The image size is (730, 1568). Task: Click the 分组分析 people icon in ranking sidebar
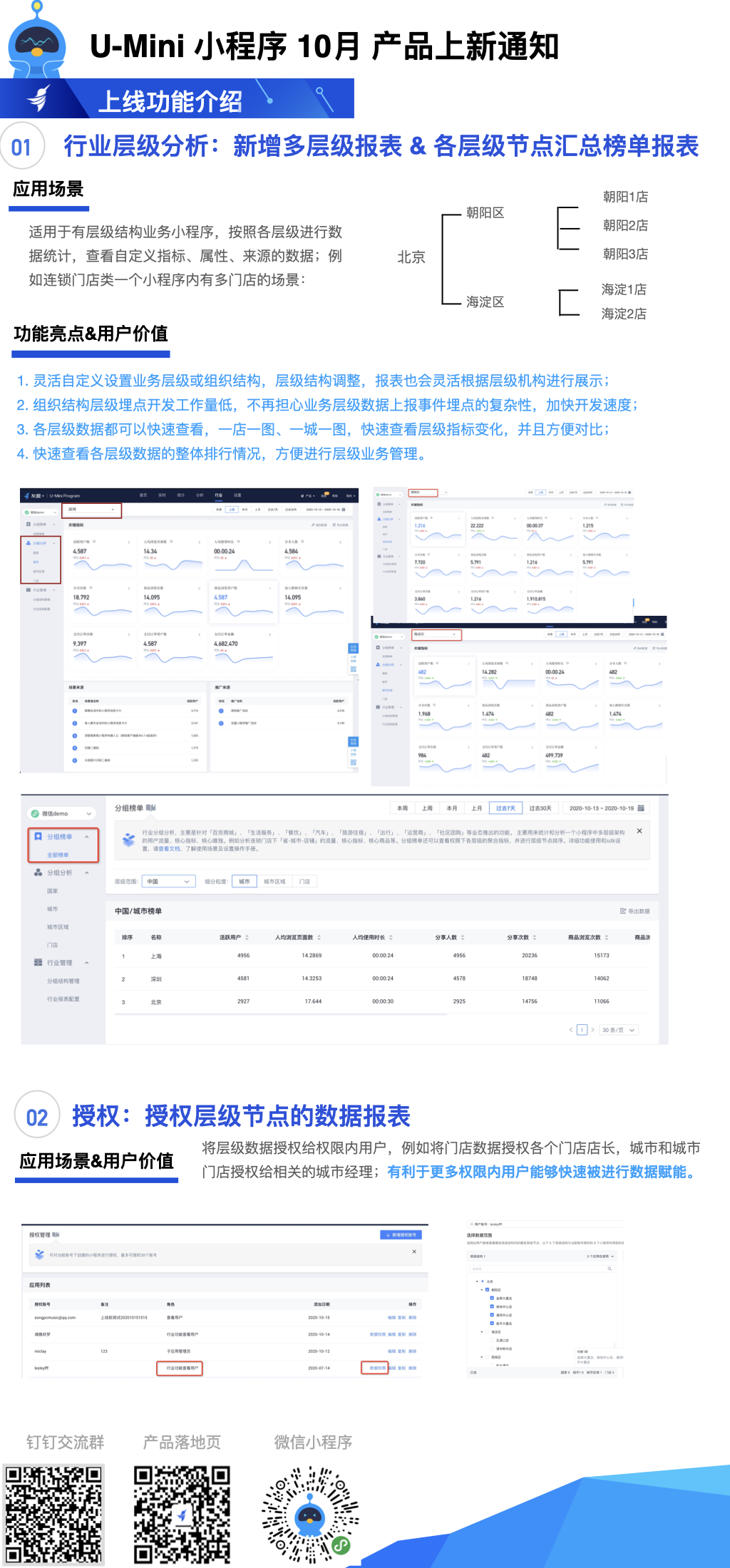38,872
